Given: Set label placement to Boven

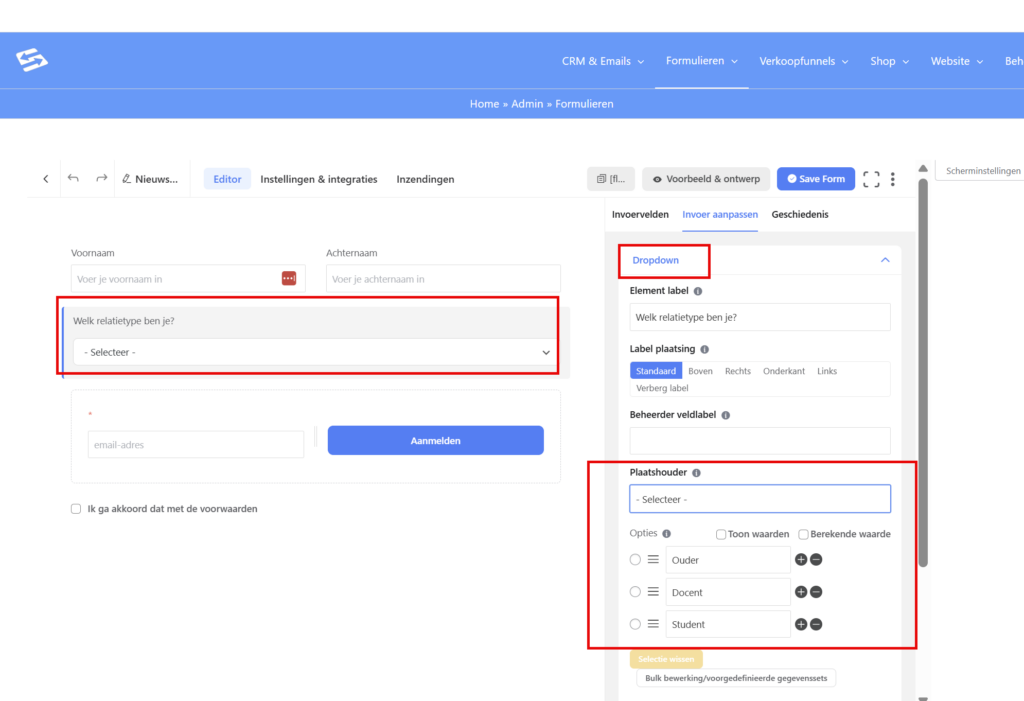Looking at the screenshot, I should pos(700,371).
